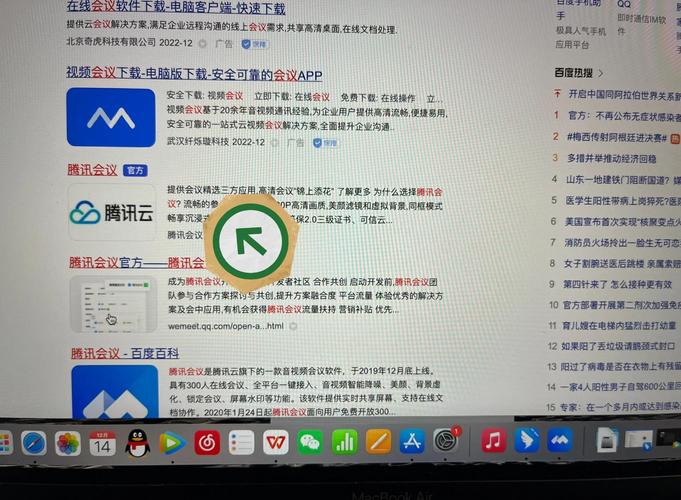681x500 pixels.
Task: Open 视频会议下载-电脑版下载-安全可靠的会议APP result
Action: tap(194, 74)
